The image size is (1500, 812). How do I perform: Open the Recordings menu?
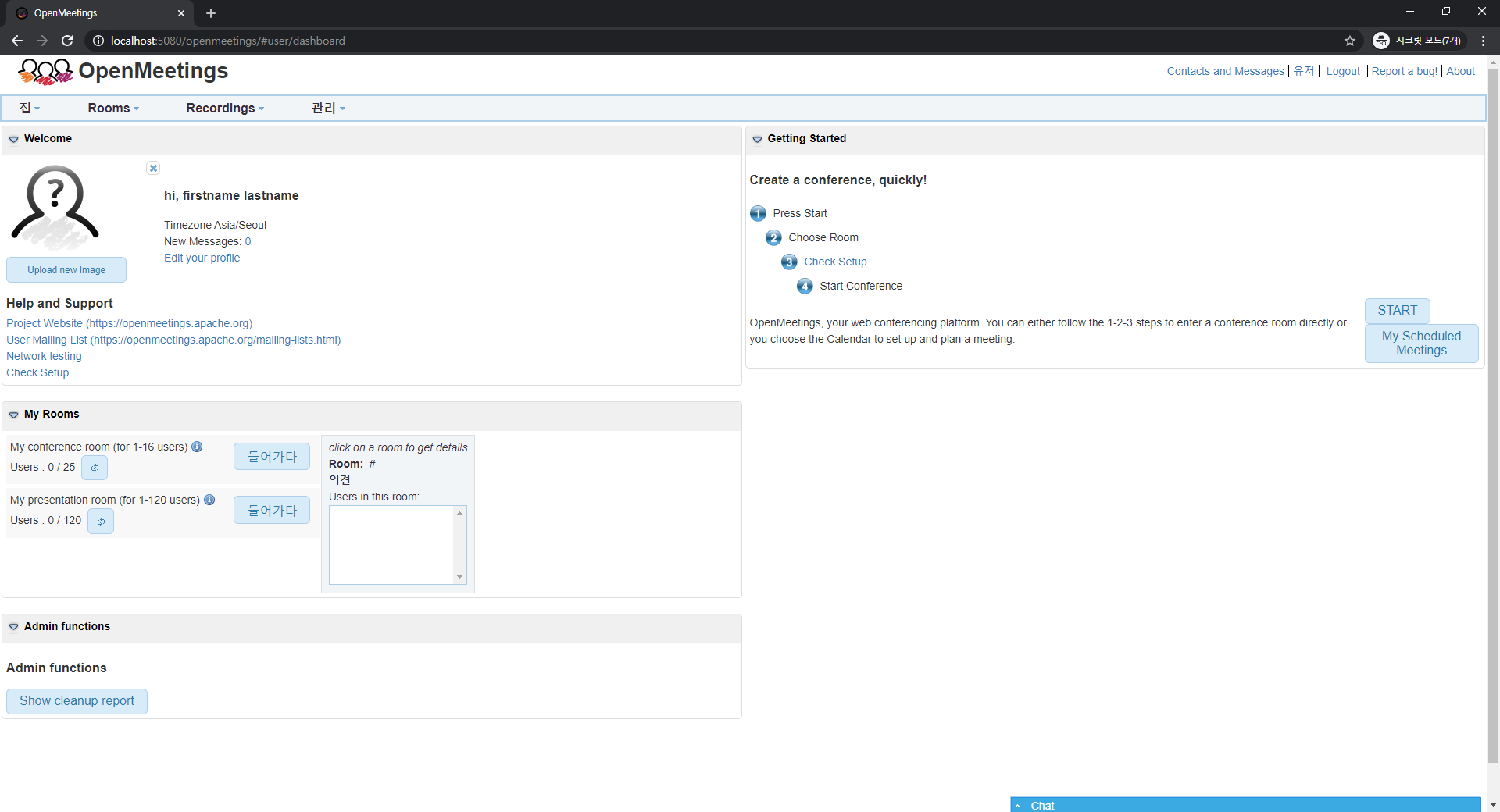click(225, 108)
